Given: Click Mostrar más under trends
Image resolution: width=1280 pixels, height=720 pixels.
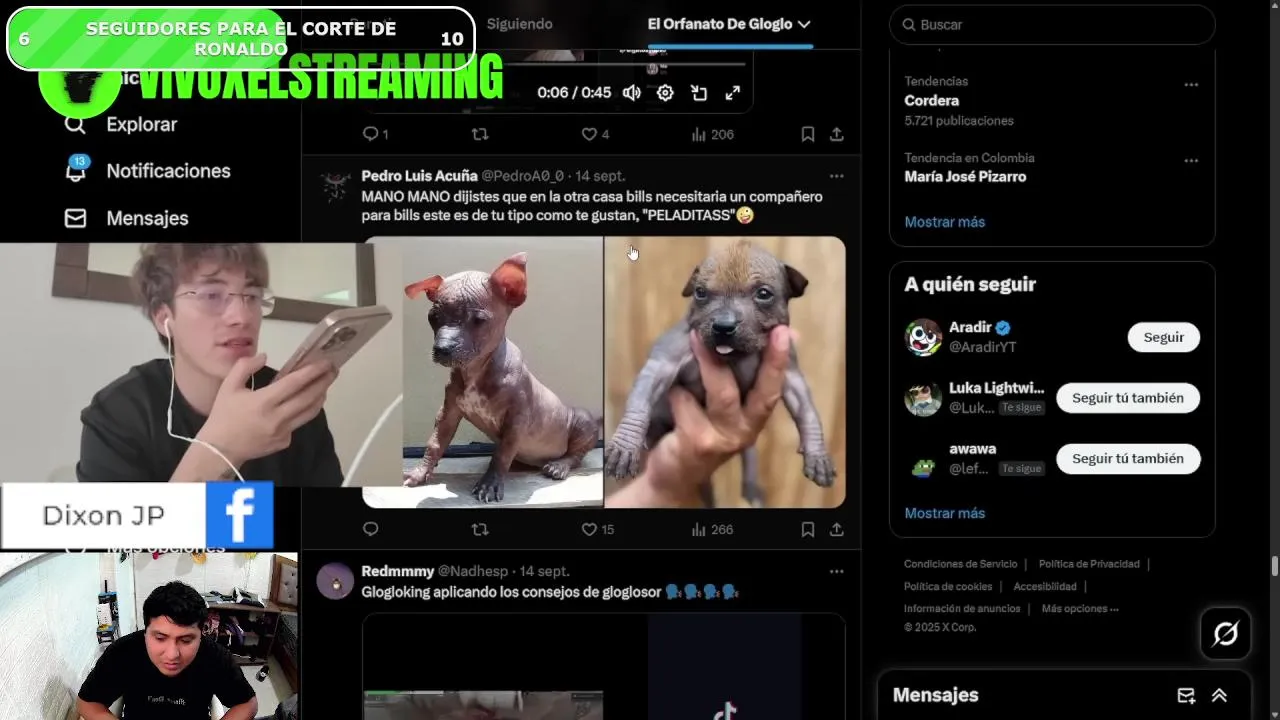Looking at the screenshot, I should (x=945, y=222).
